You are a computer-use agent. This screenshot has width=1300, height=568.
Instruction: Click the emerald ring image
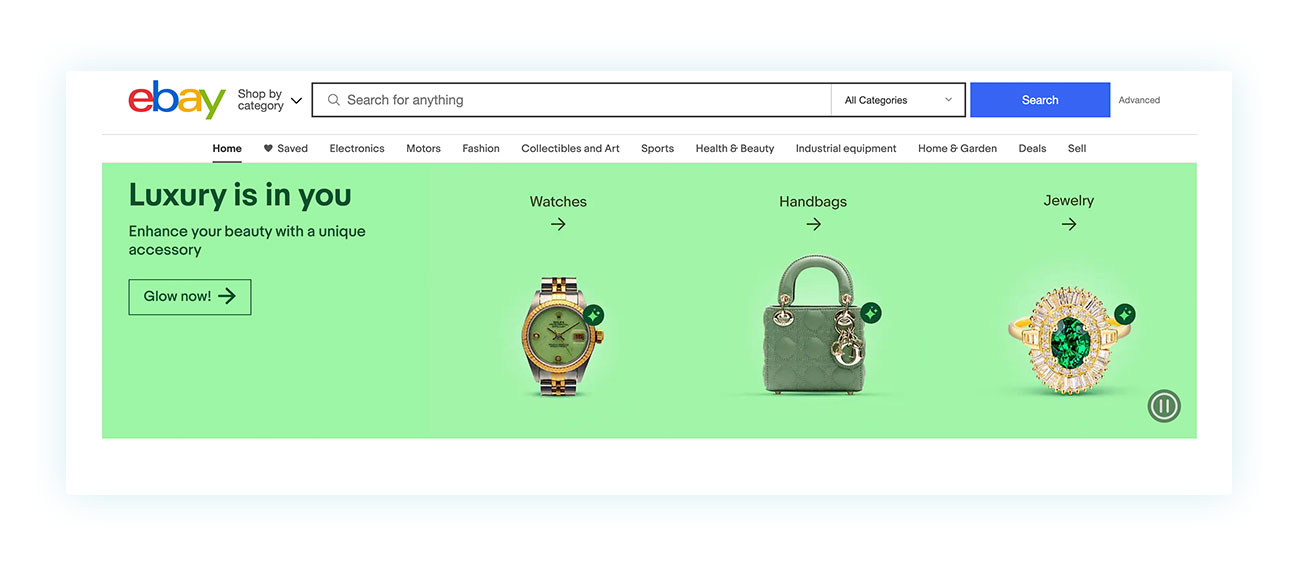point(1069,339)
